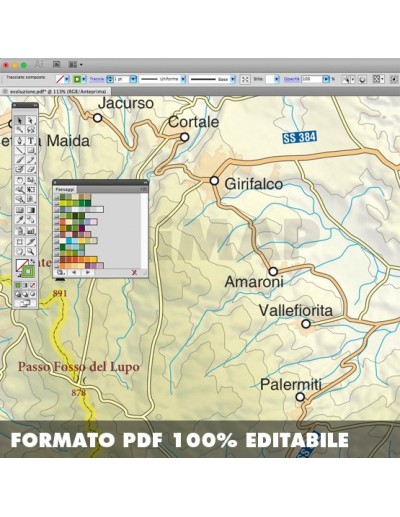The height and width of the screenshot is (517, 400).
Task: Open the Arrange Documents dropdown
Action: [x=75, y=65]
